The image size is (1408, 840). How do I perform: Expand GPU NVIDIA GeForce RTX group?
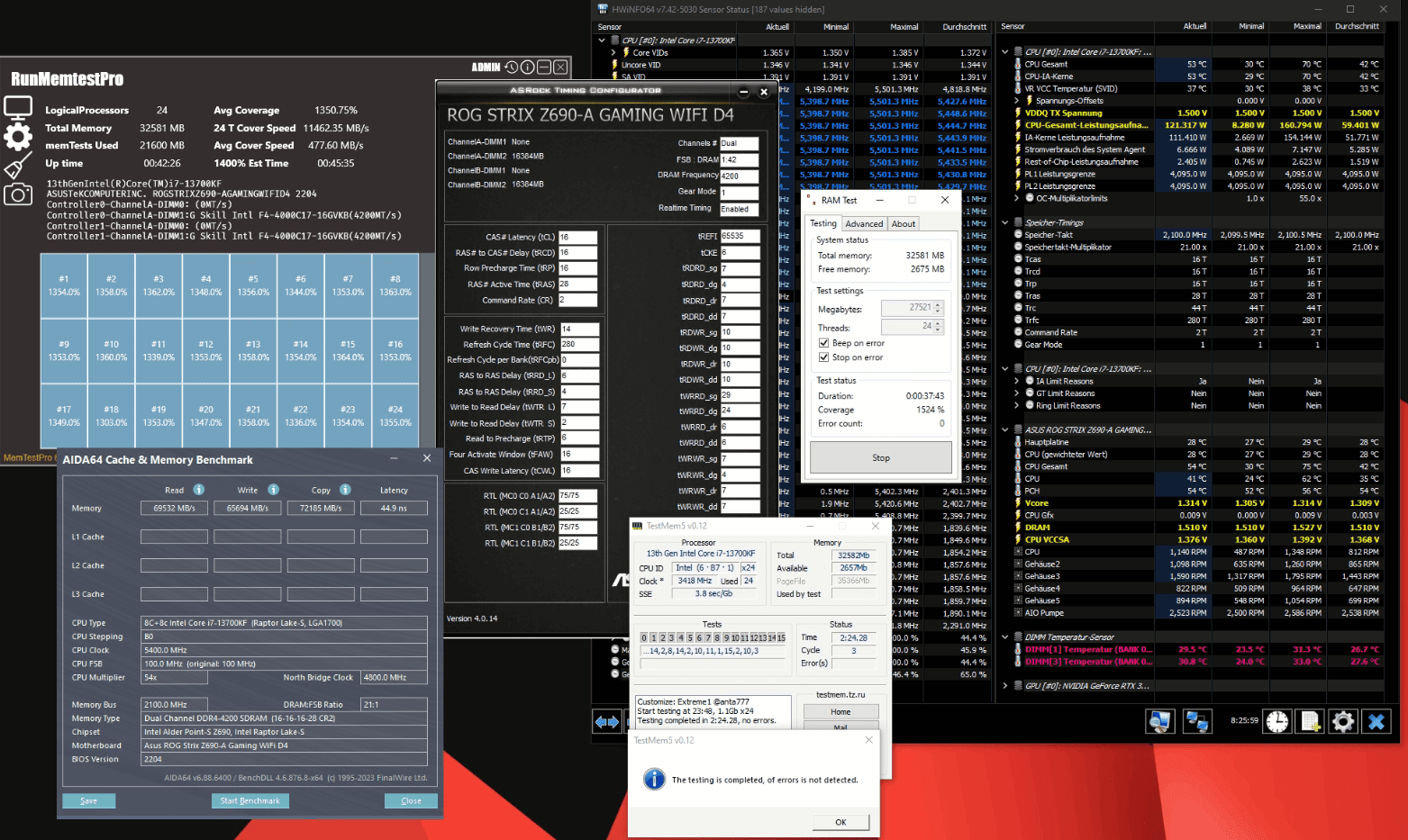(1006, 686)
